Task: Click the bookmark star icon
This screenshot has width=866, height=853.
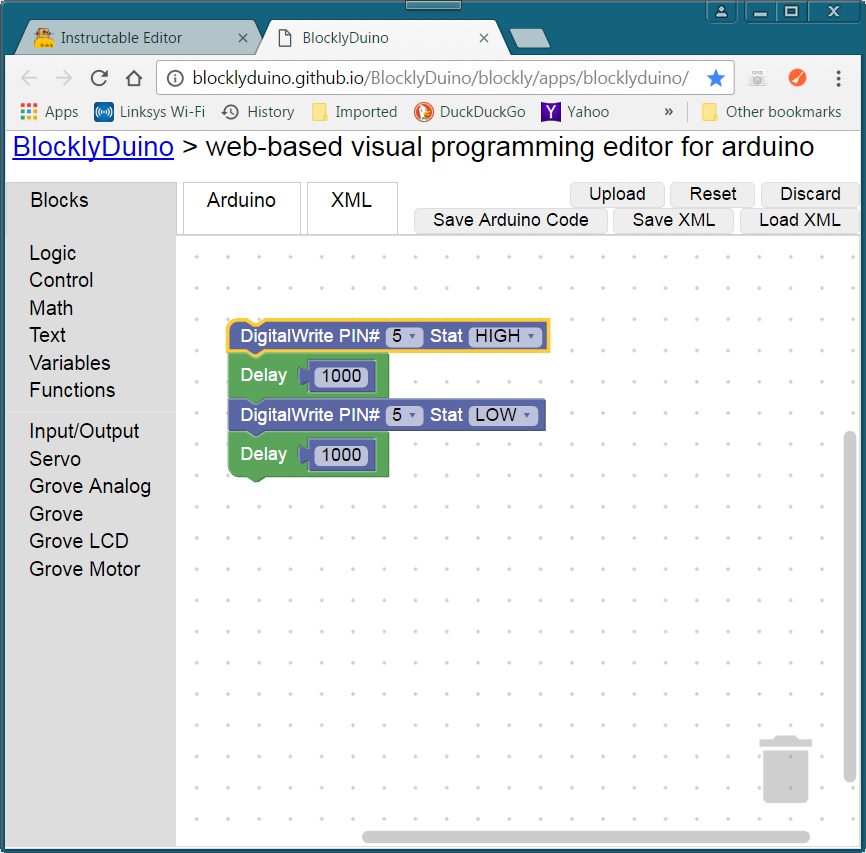Action: point(715,78)
